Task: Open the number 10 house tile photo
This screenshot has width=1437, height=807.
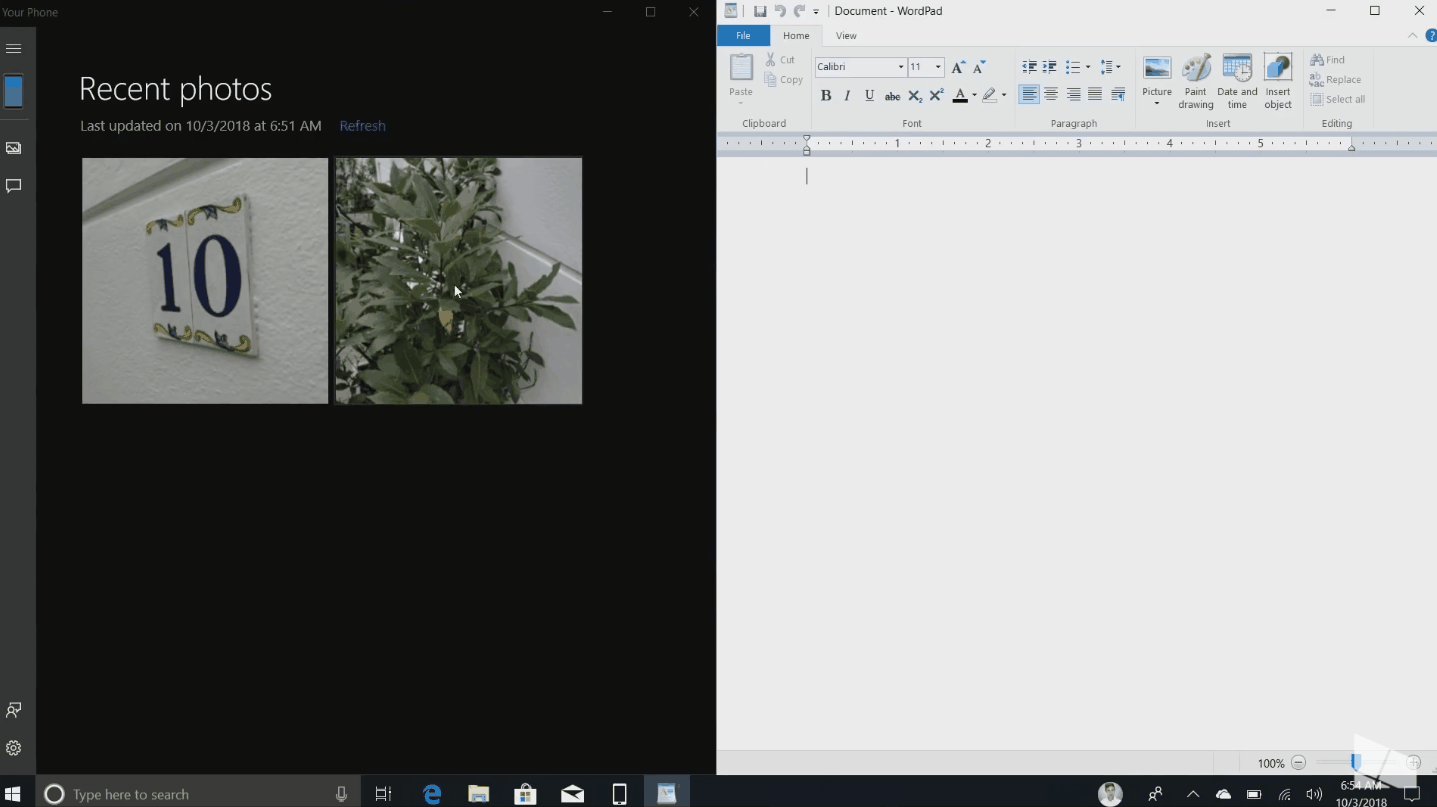Action: point(205,281)
